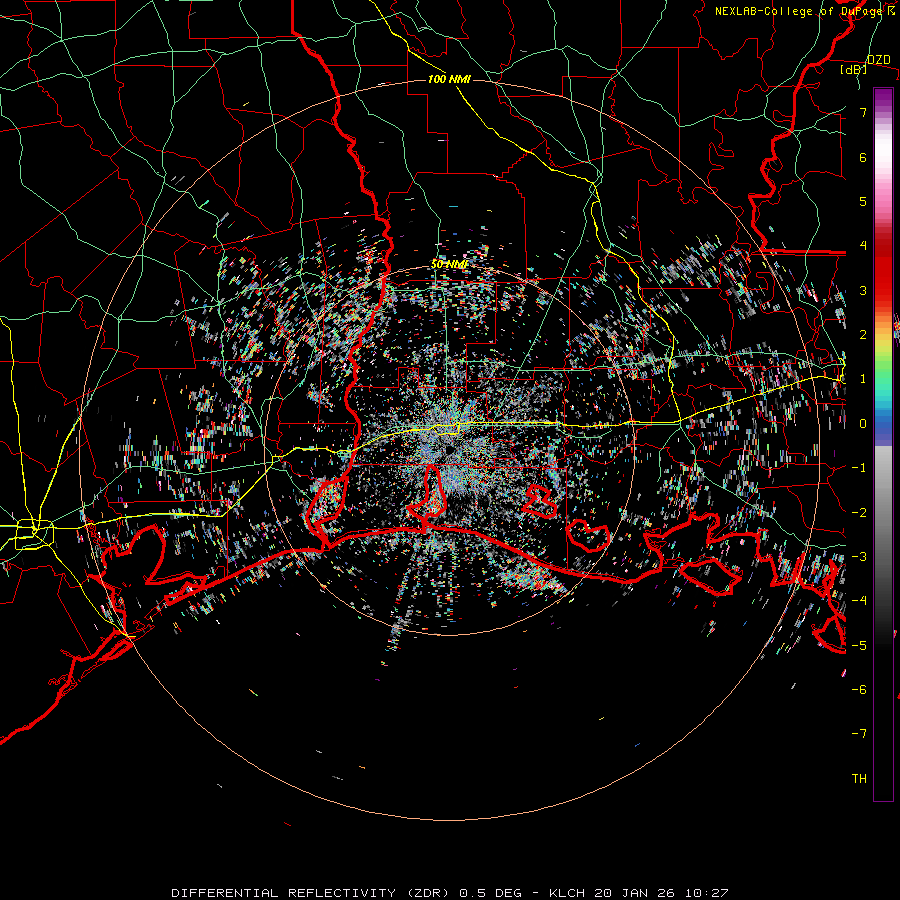
Task: Click the "100 NMI" range ring label
Action: click(449, 79)
